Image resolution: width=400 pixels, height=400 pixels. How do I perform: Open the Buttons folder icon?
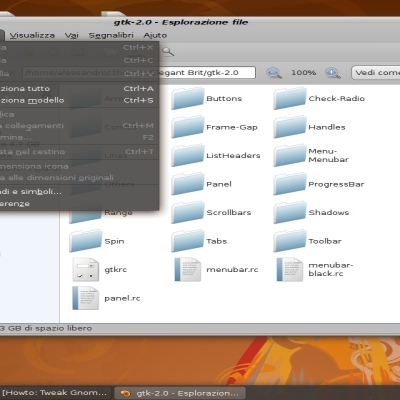coord(187,98)
